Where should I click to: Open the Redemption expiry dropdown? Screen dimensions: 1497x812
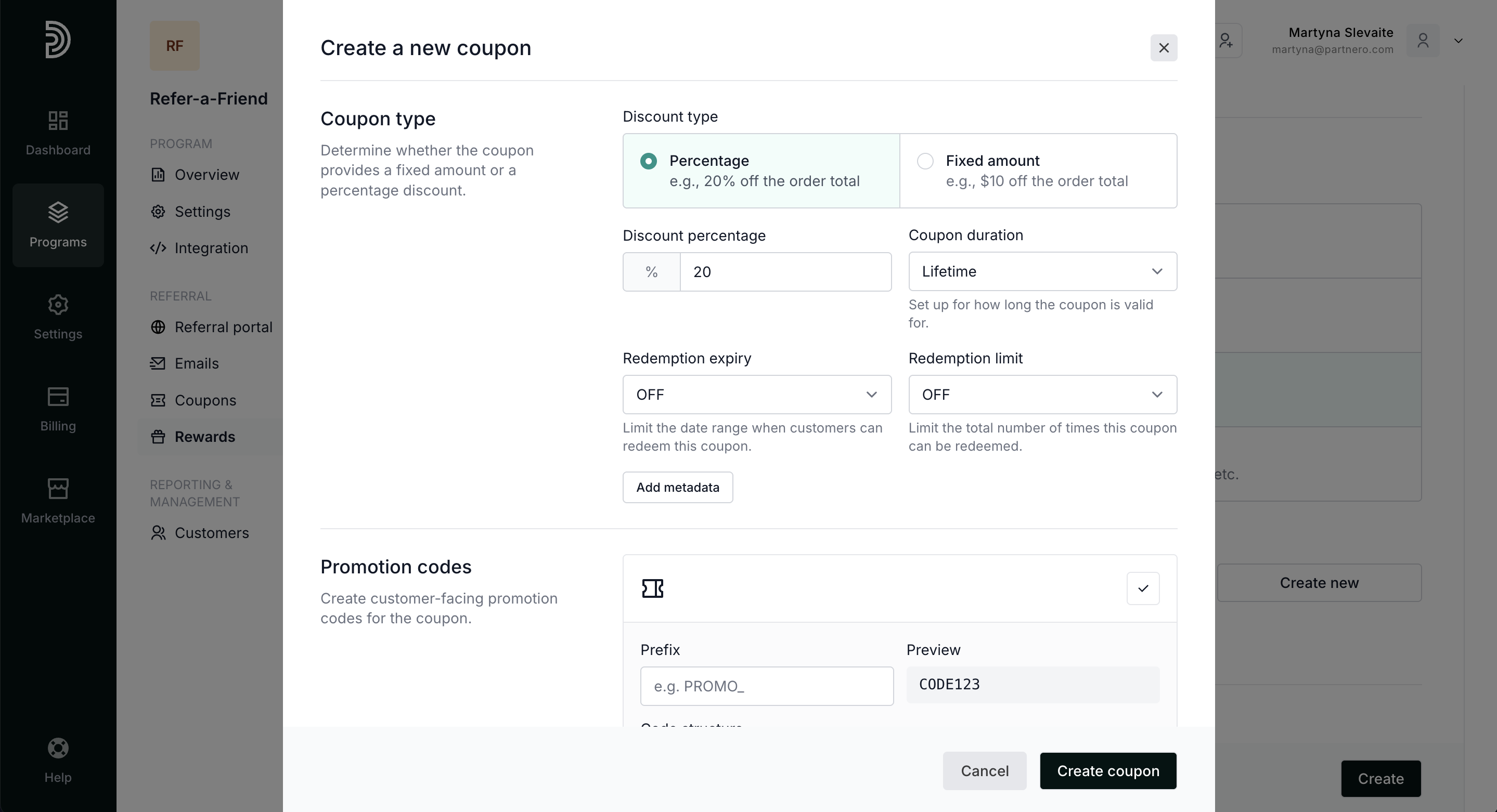pyautogui.click(x=757, y=395)
